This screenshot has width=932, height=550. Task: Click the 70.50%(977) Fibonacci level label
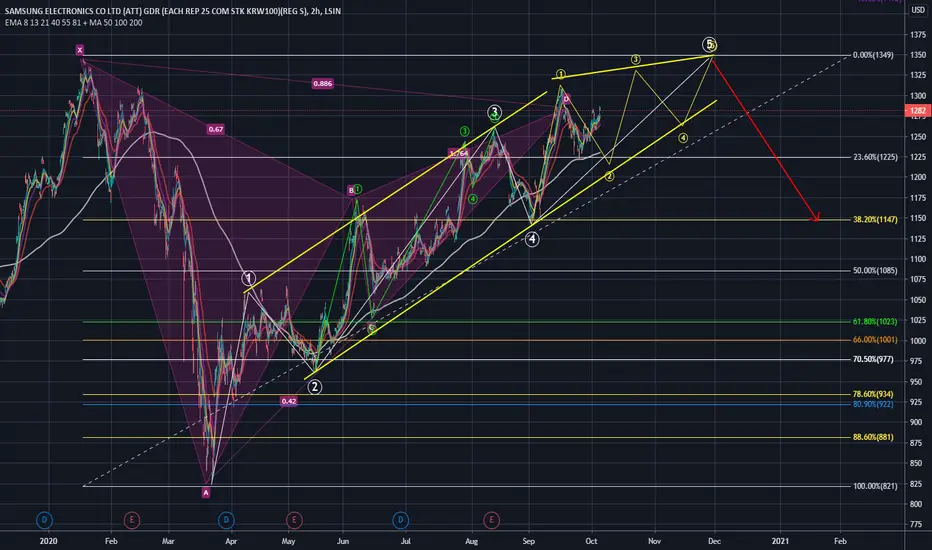point(873,359)
